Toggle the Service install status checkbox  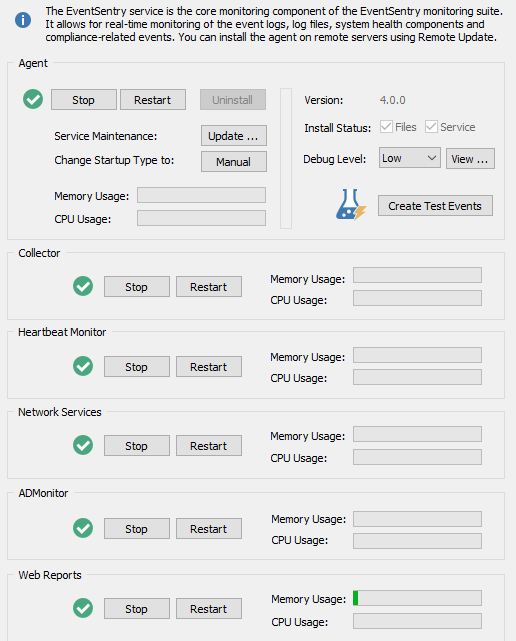[431, 127]
